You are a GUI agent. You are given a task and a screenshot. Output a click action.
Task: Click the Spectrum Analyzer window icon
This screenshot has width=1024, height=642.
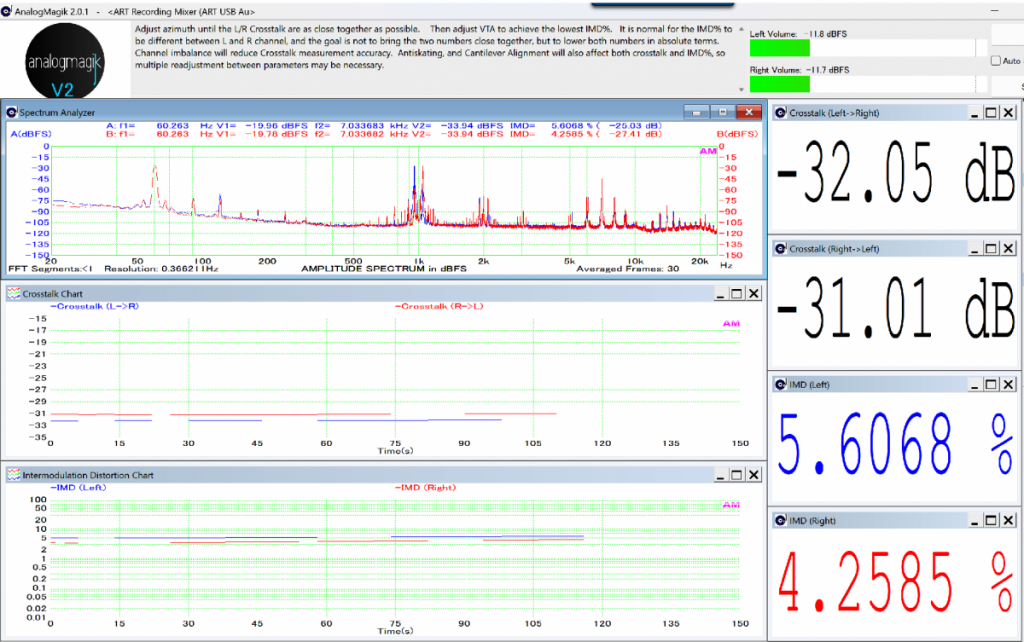pyautogui.click(x=12, y=112)
